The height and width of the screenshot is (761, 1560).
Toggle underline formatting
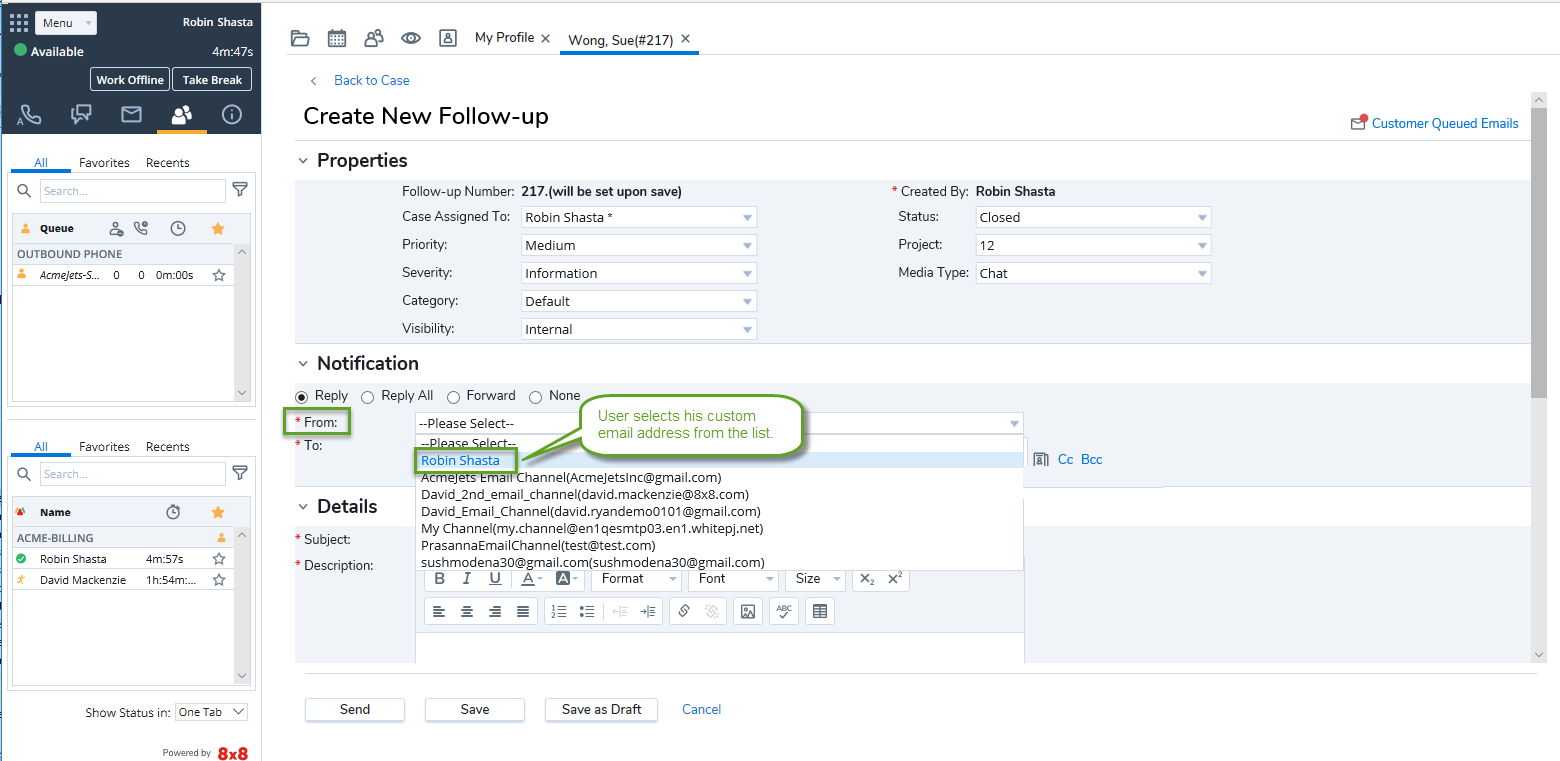tap(495, 579)
